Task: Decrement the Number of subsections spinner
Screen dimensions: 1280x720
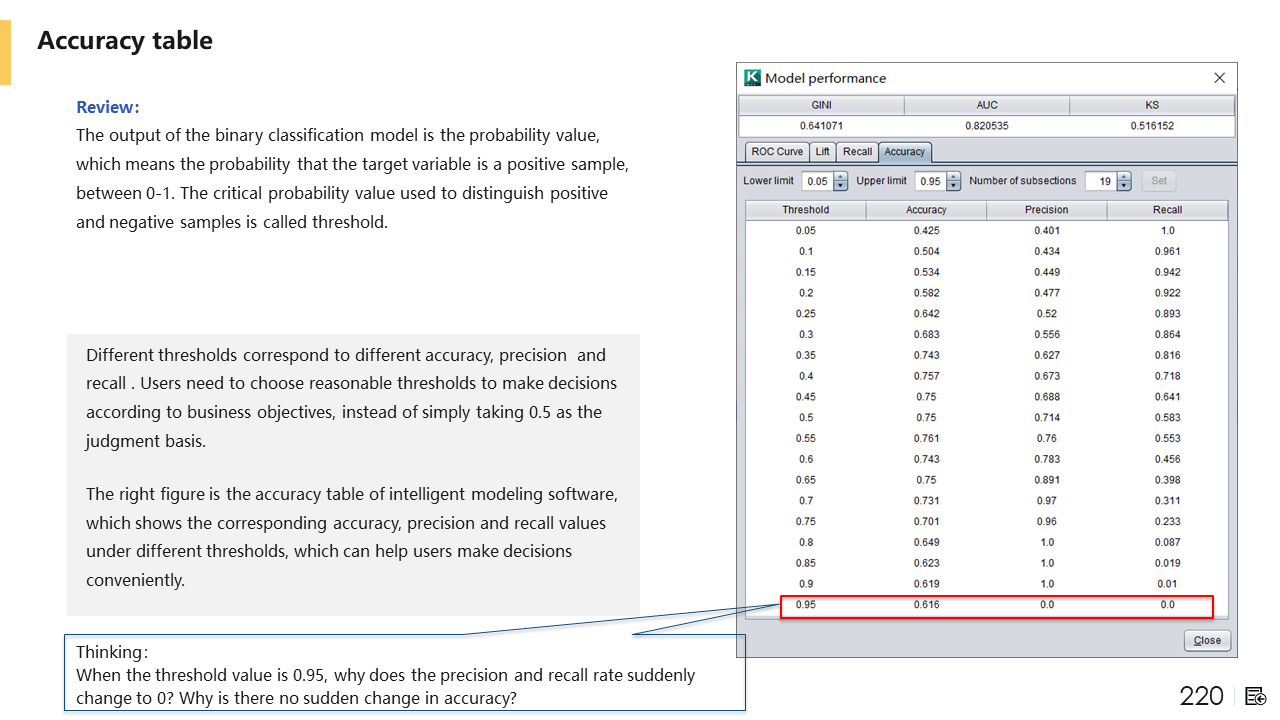Action: (x=1124, y=186)
